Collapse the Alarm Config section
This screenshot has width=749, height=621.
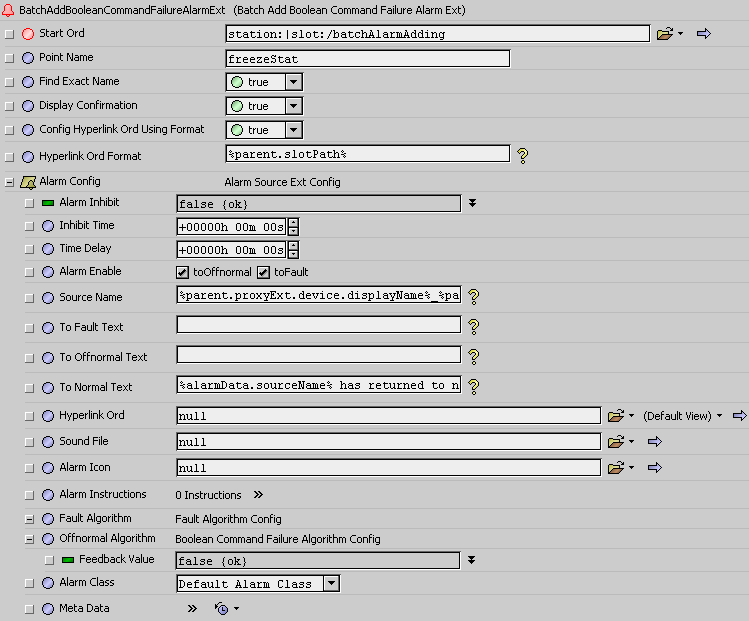point(10,182)
